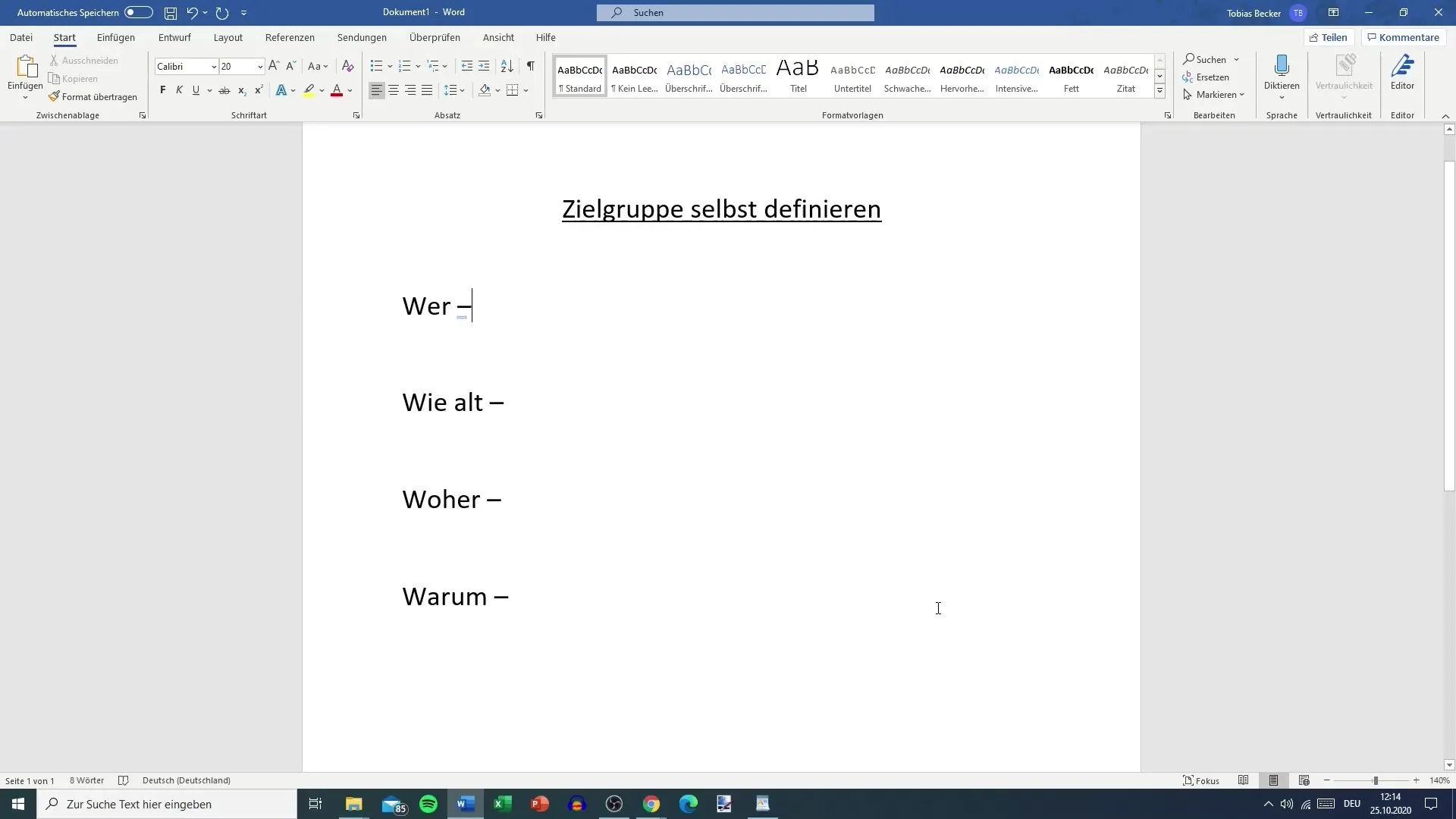The image size is (1456, 819).
Task: Open the Überprüfen tab
Action: (435, 37)
